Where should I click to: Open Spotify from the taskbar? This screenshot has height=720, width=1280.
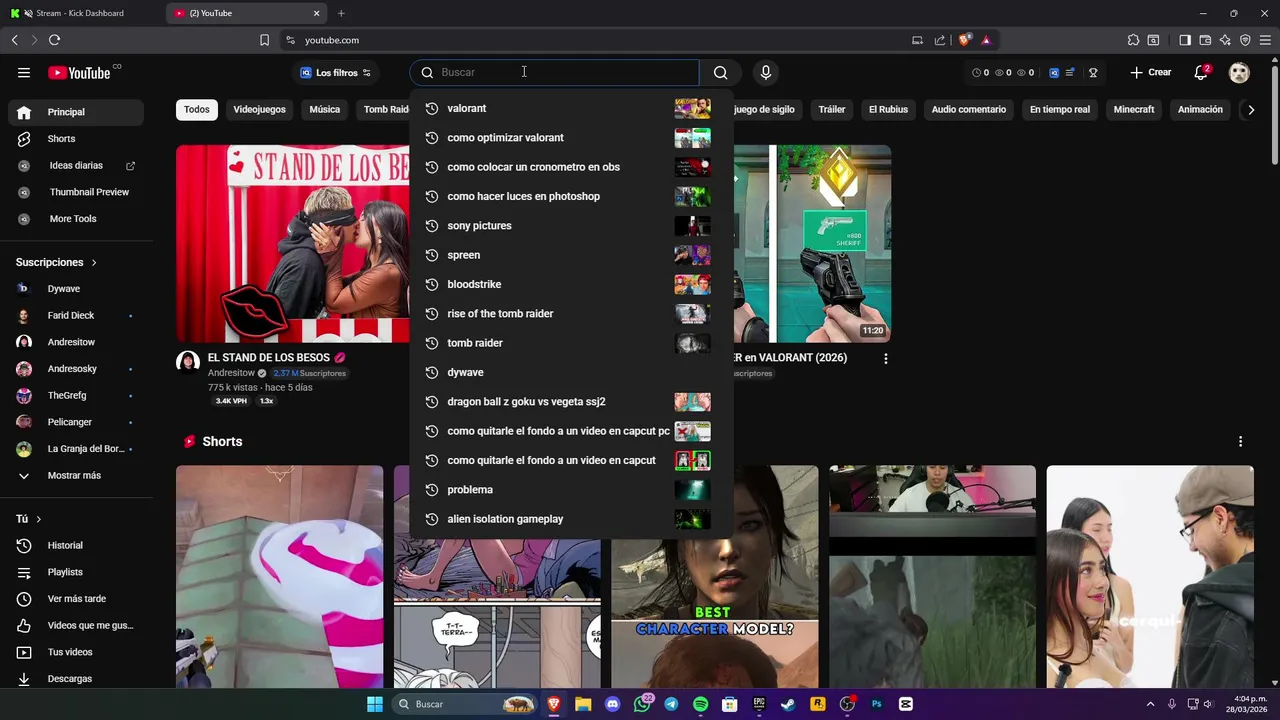(700, 704)
